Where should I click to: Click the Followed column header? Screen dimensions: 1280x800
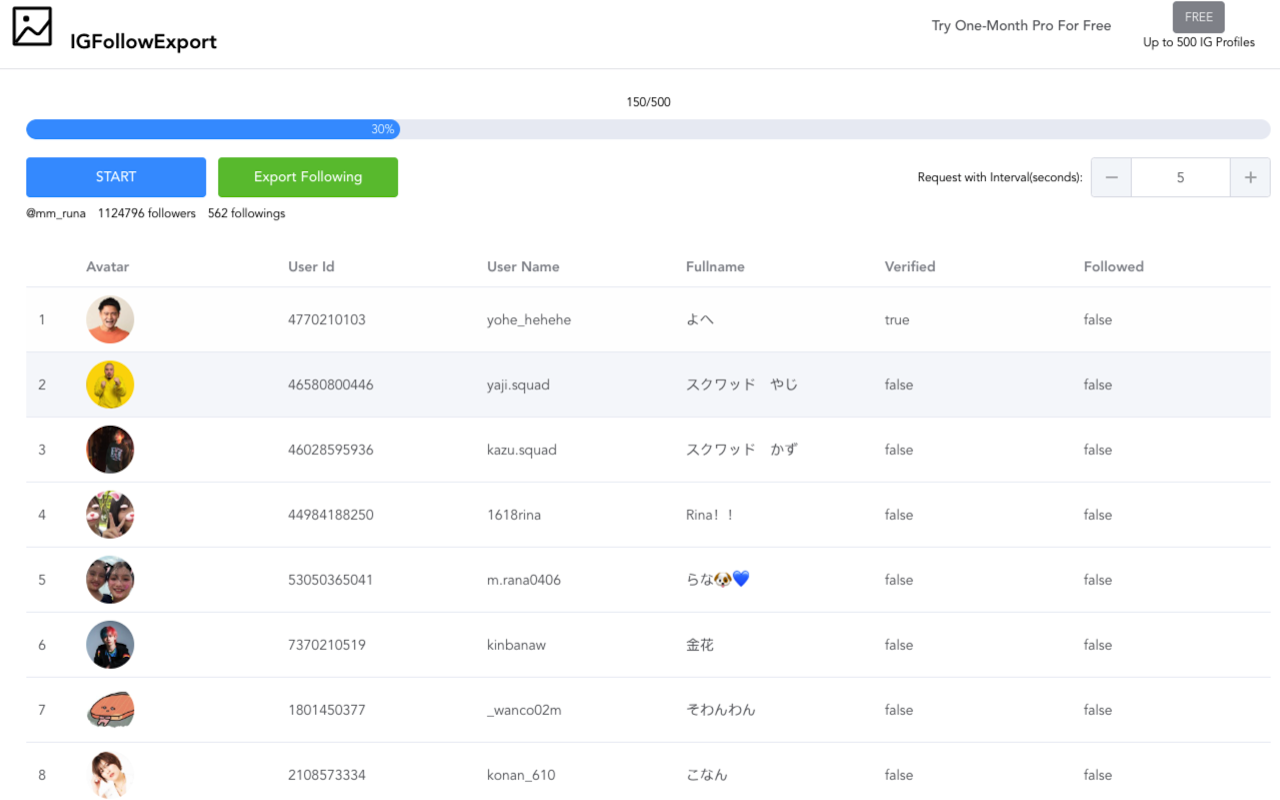[x=1113, y=267]
